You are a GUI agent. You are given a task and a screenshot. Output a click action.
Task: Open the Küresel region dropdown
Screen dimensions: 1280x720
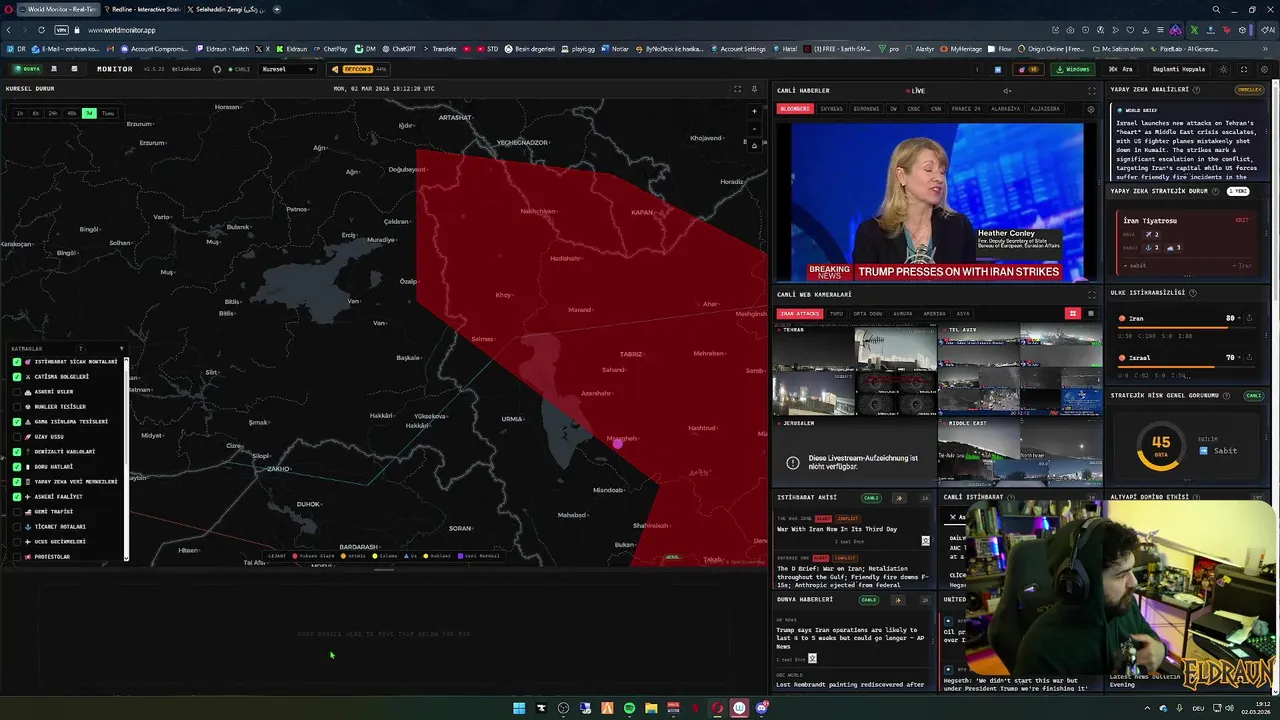tap(288, 69)
